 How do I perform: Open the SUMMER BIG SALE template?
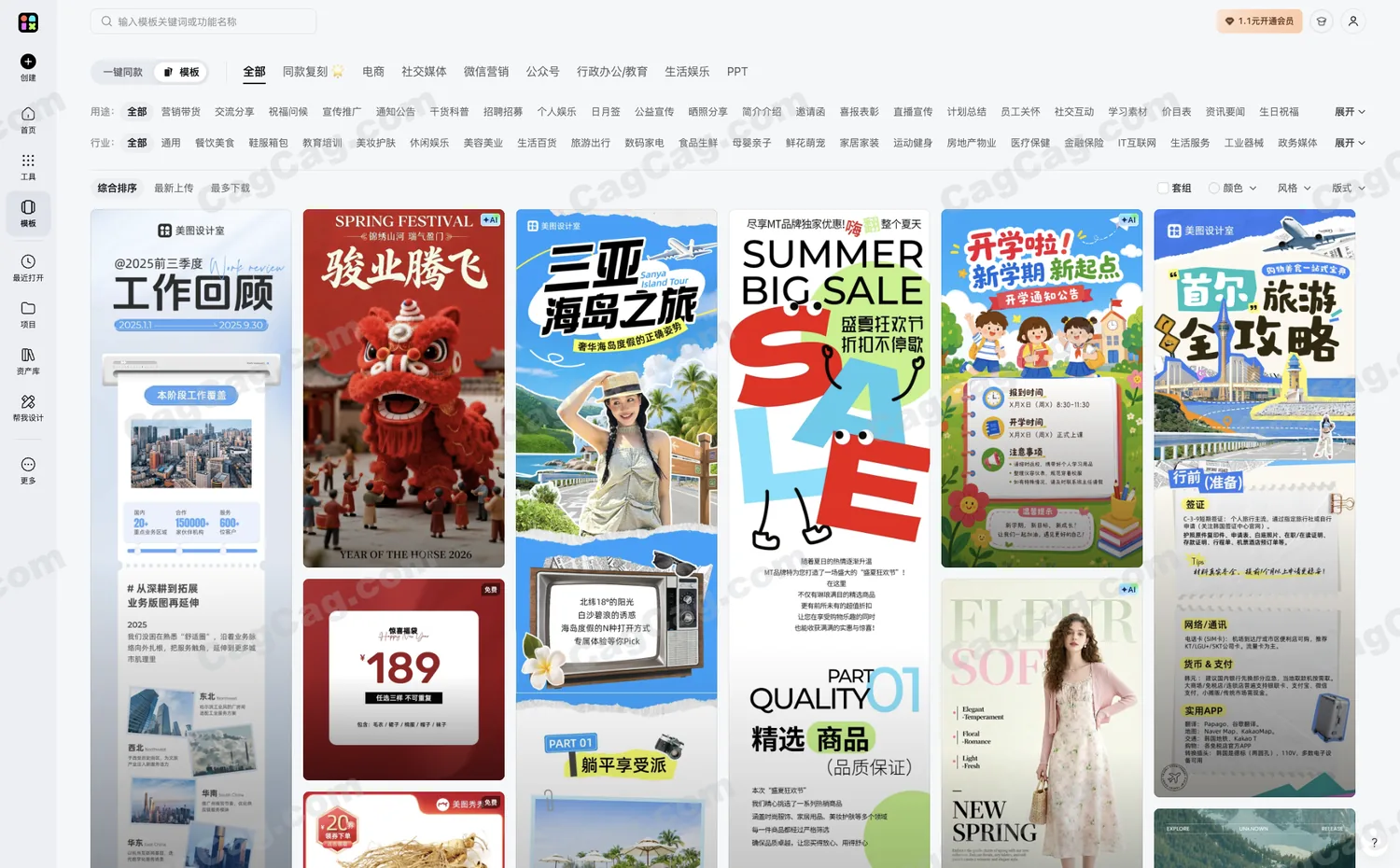point(830,539)
